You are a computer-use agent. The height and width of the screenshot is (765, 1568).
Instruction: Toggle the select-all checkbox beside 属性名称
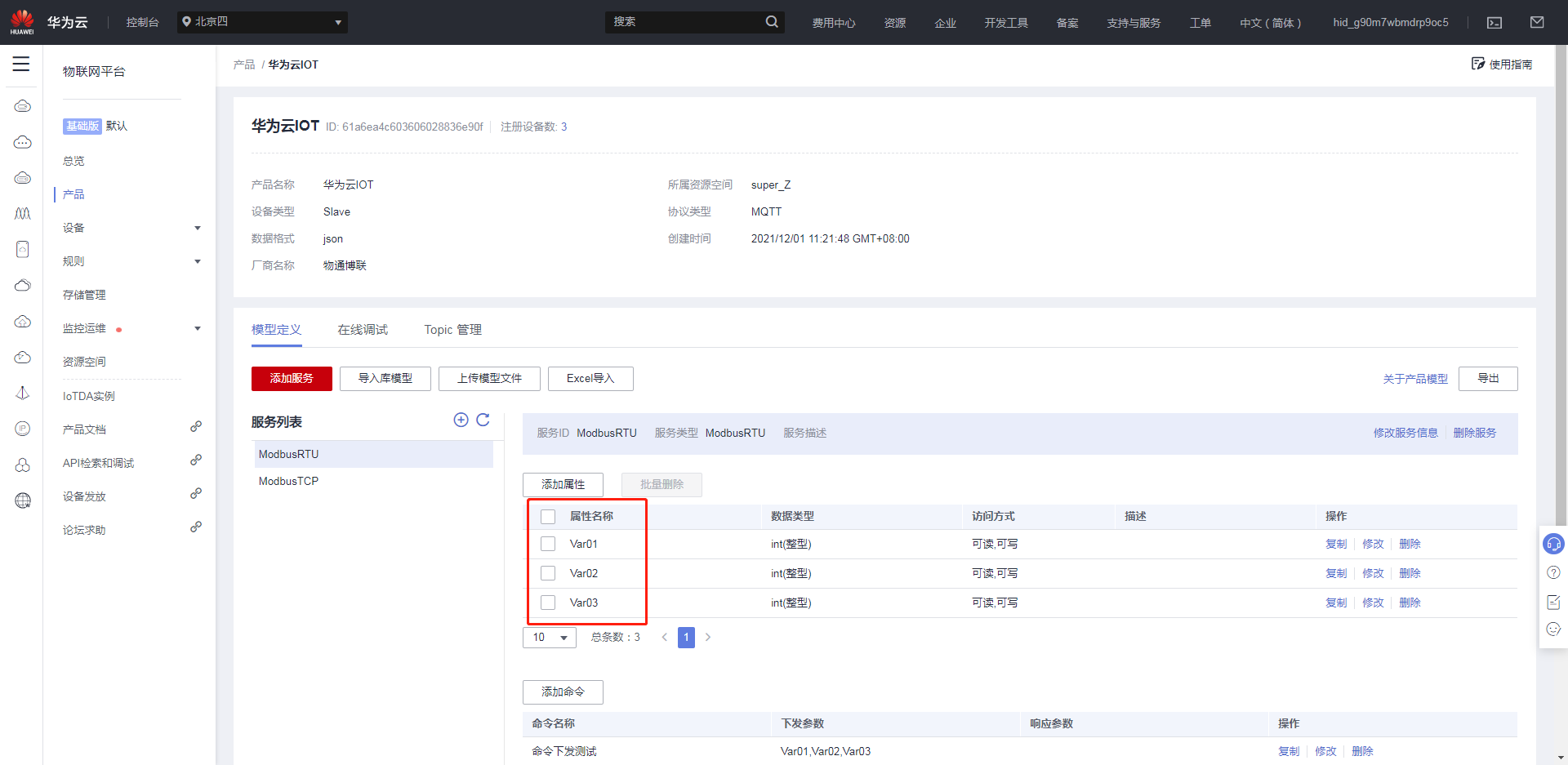(548, 516)
